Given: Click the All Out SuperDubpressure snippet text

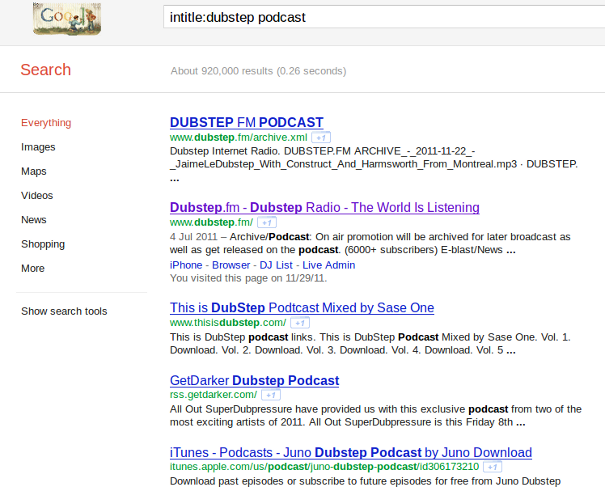Looking at the screenshot, I should coord(375,416).
